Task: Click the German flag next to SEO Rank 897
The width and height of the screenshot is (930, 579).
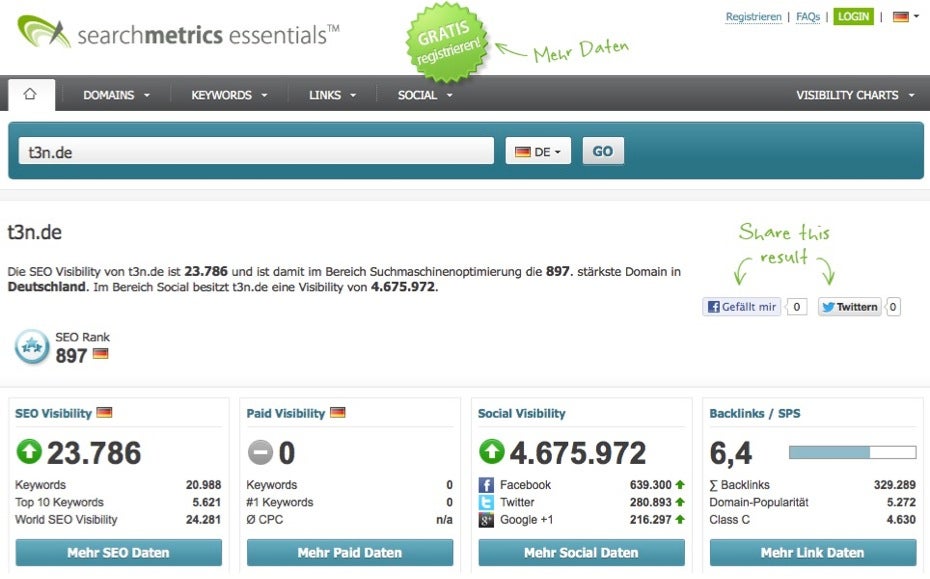Action: (101, 354)
